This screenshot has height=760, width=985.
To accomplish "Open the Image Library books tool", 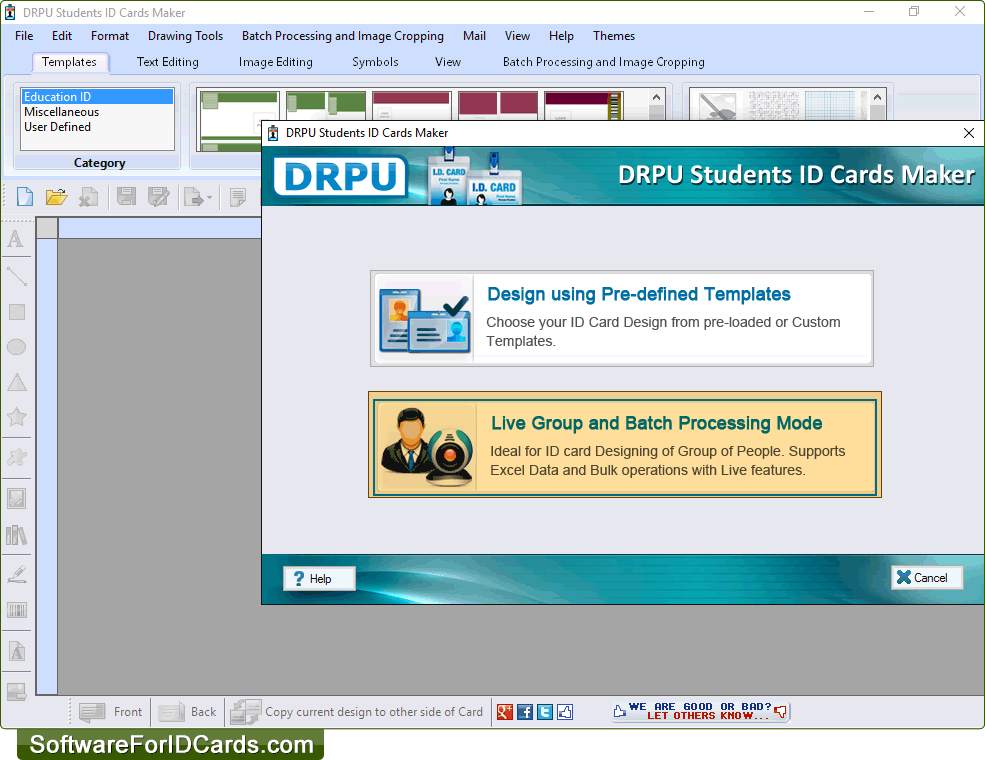I will pos(16,535).
